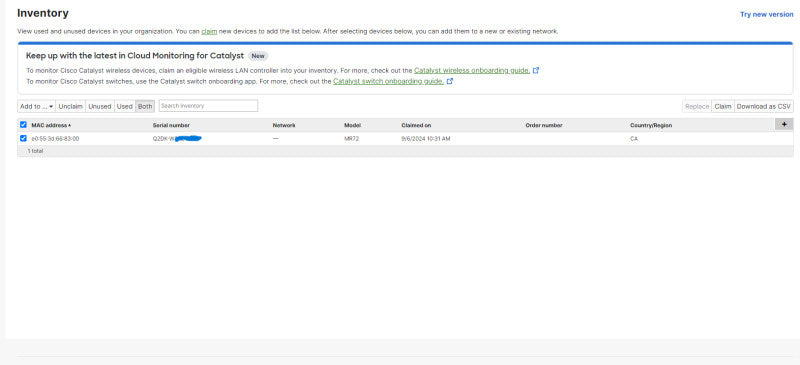
Task: Click Try new version link
Action: pyautogui.click(x=766, y=14)
